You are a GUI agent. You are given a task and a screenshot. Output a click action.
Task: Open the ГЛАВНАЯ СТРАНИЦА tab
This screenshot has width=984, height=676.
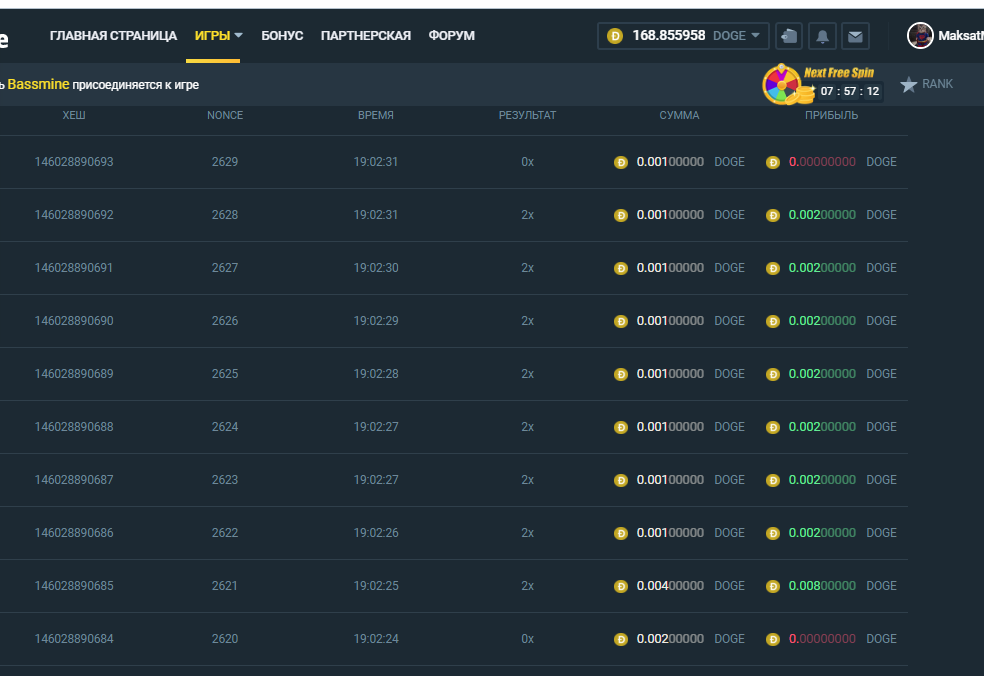[x=113, y=36]
